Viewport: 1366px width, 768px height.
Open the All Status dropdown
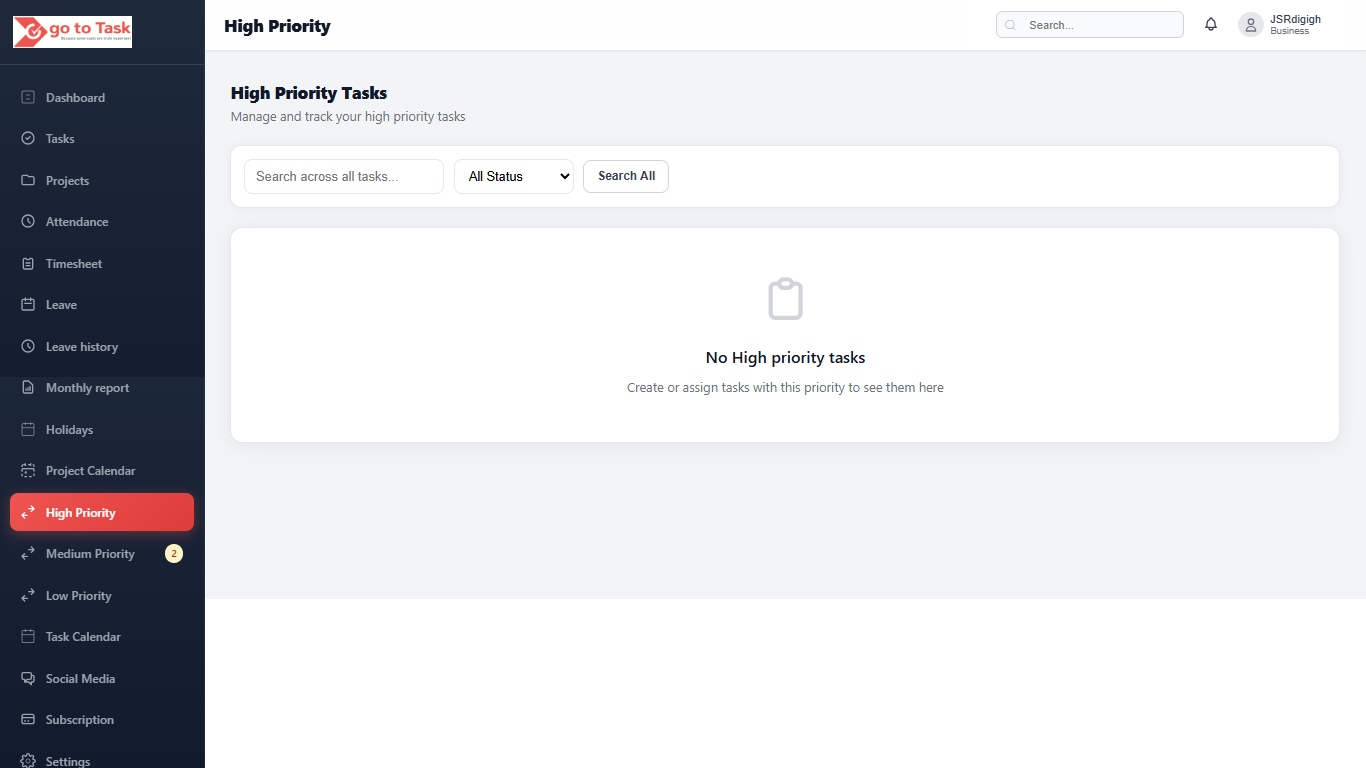point(514,176)
